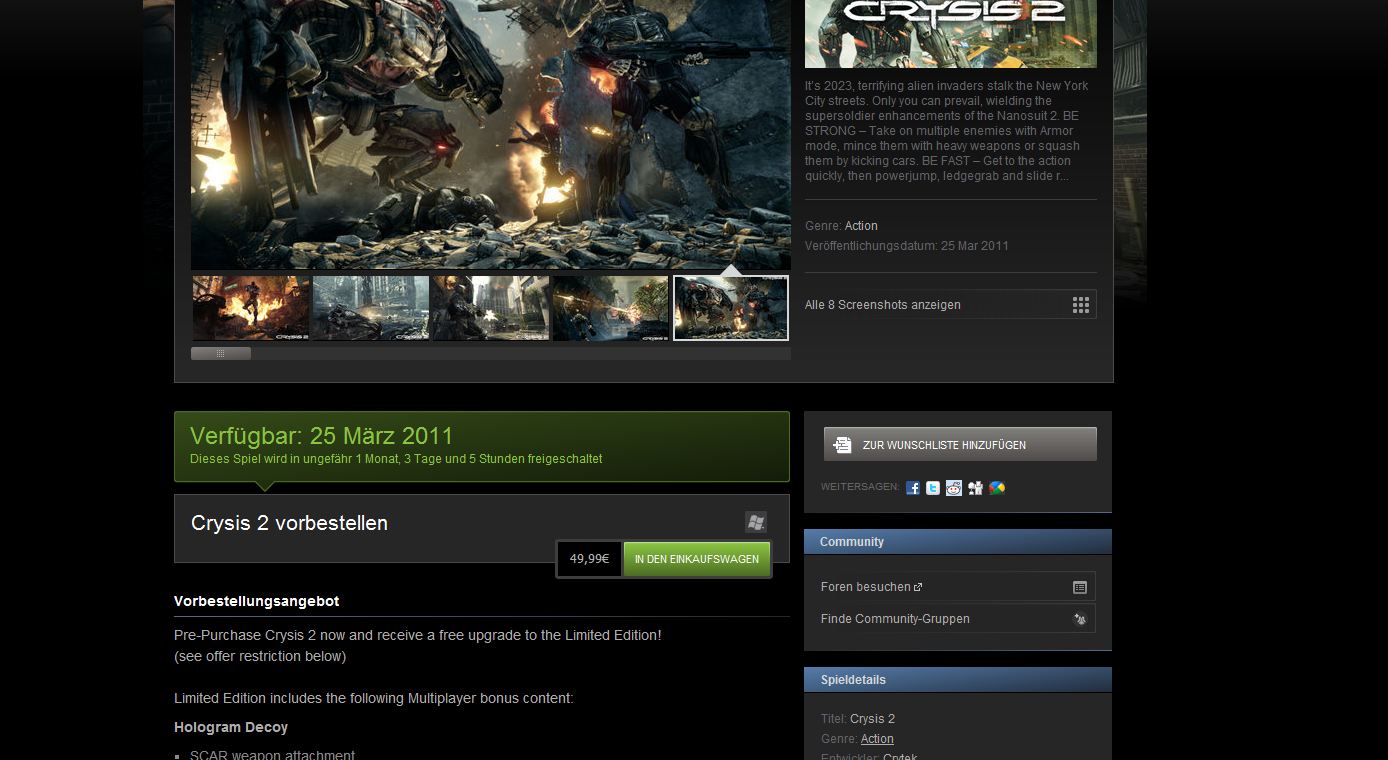1388x760 pixels.
Task: Click the WEITERSAGEN label
Action: pyautogui.click(x=860, y=488)
